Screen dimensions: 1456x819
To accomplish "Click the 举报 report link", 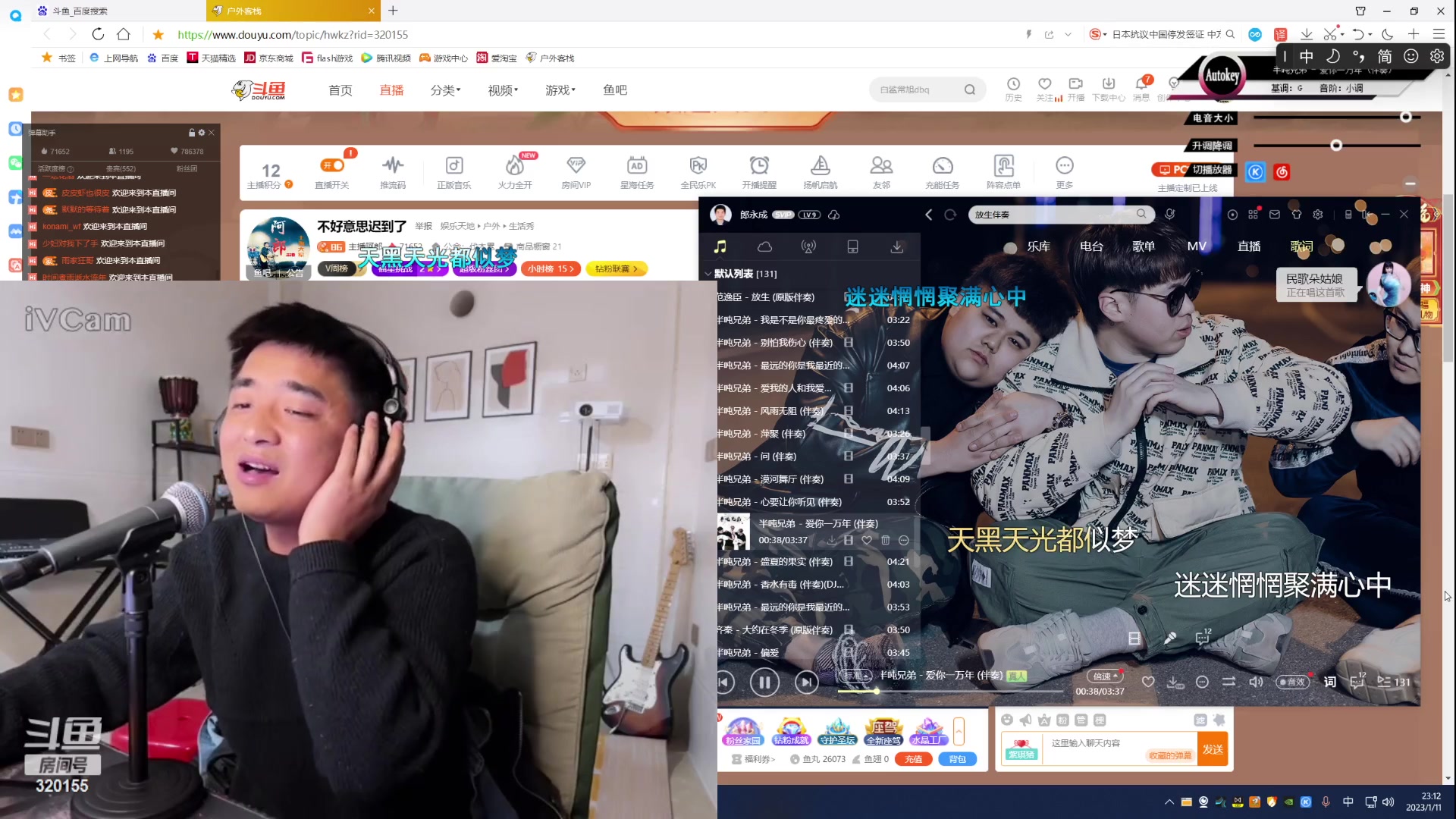I will click(423, 226).
